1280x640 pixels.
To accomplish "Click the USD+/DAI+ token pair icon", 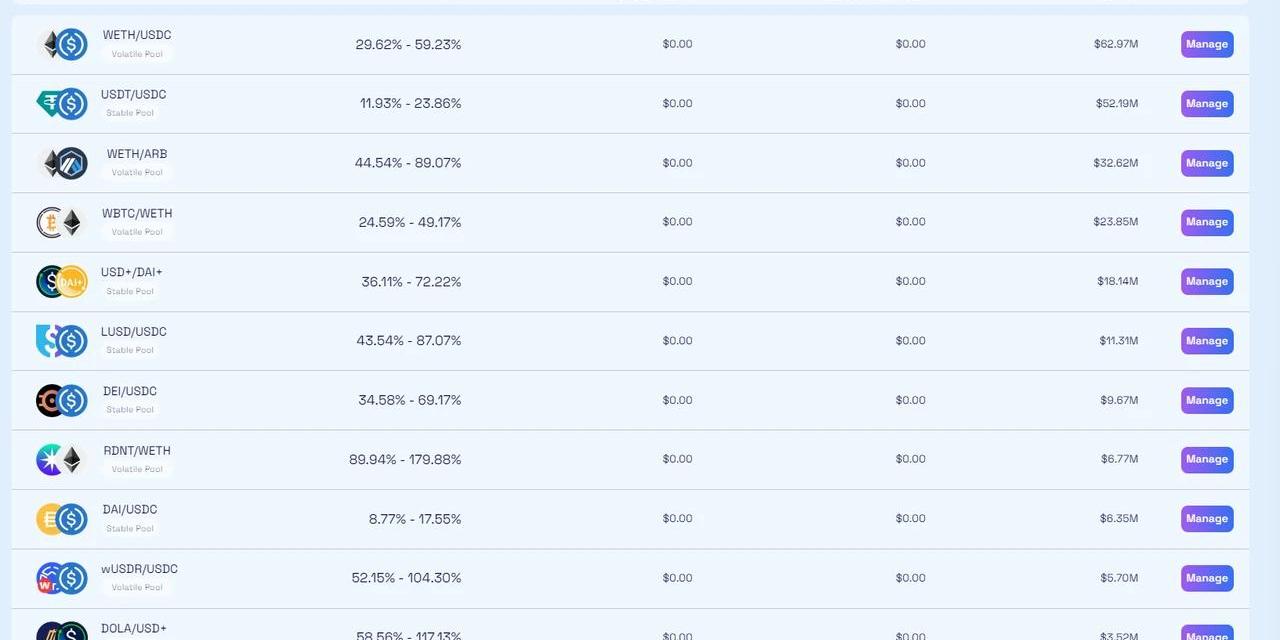I will 62,281.
